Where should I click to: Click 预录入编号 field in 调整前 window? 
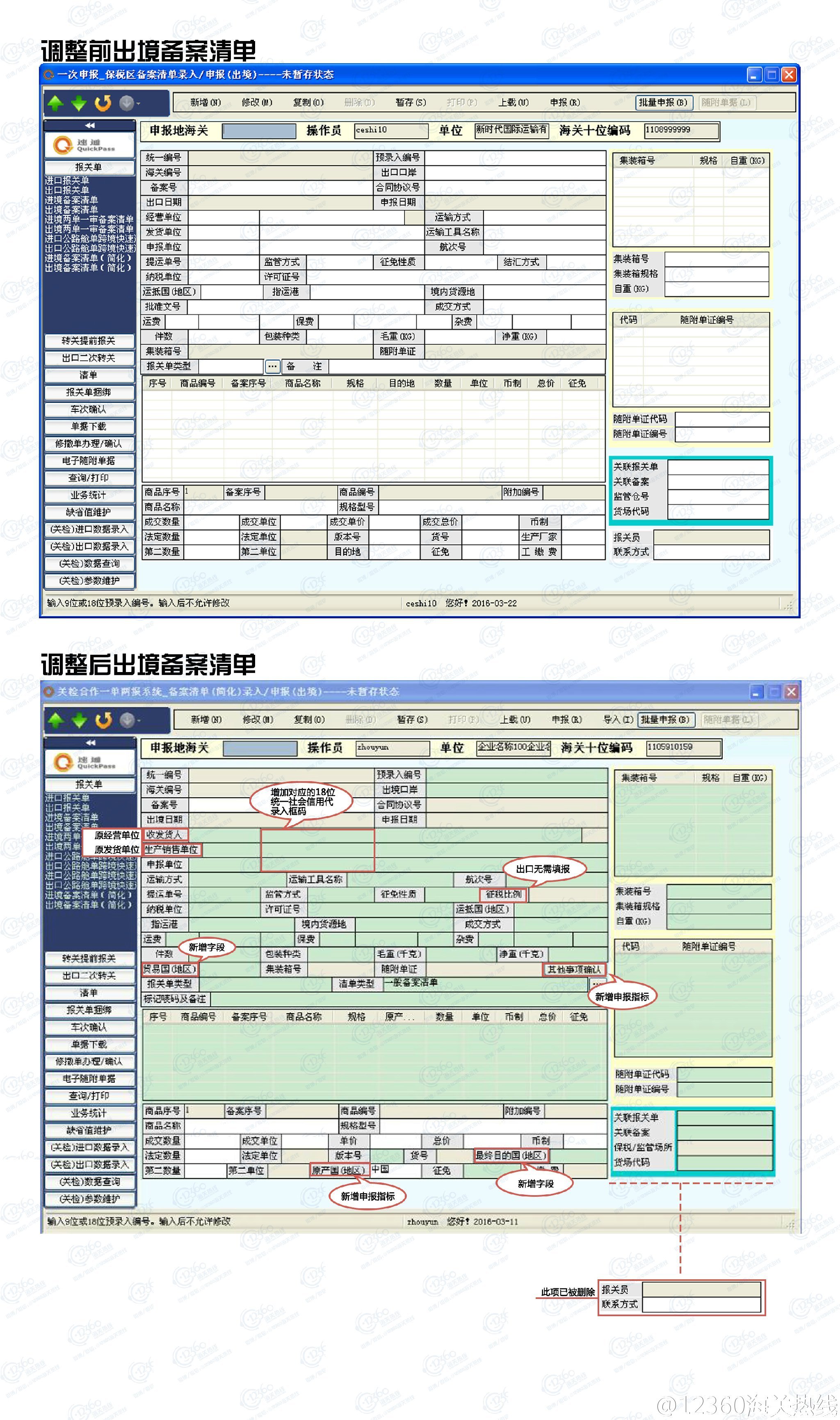514,158
